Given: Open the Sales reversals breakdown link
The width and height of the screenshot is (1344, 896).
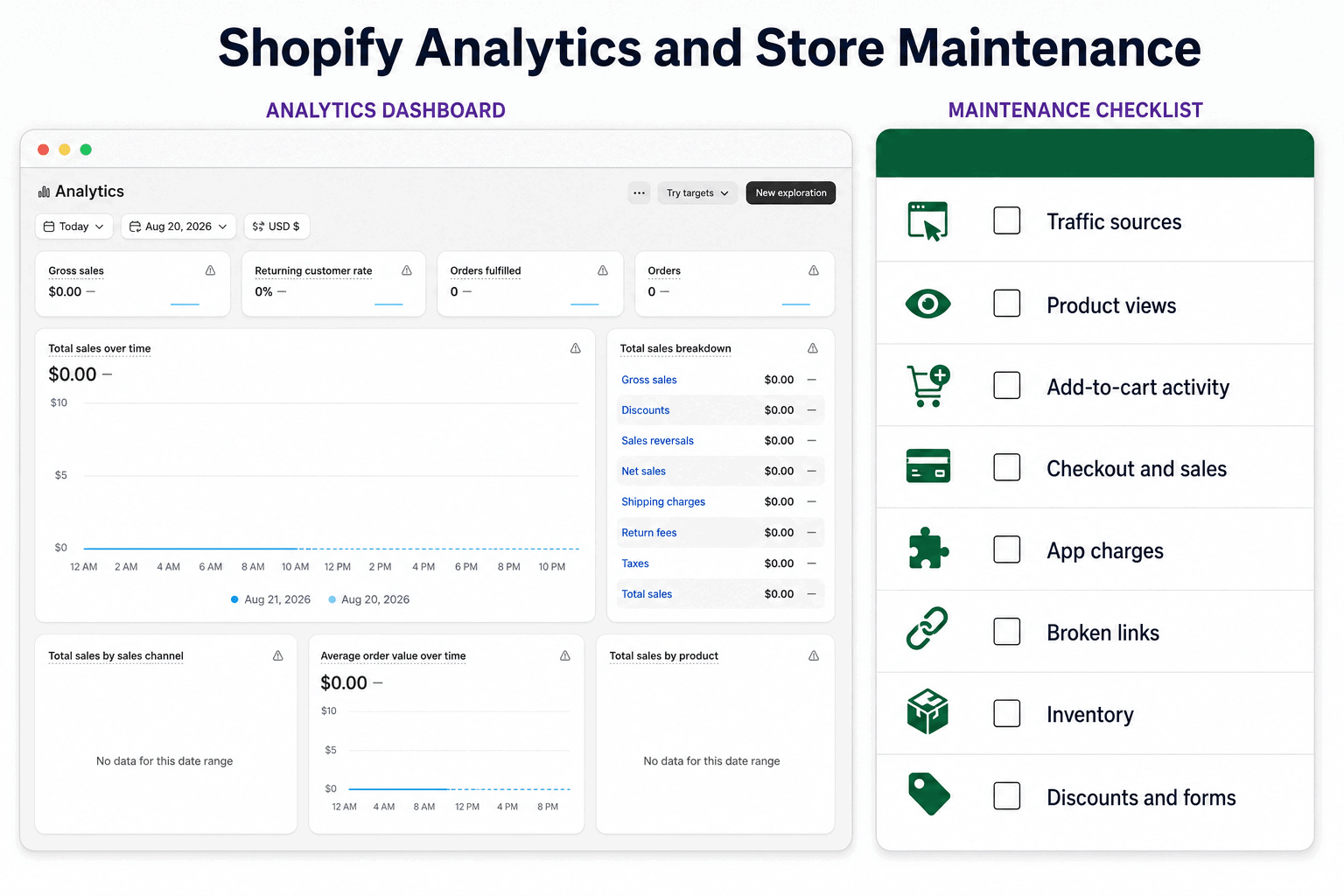Looking at the screenshot, I should point(657,441).
